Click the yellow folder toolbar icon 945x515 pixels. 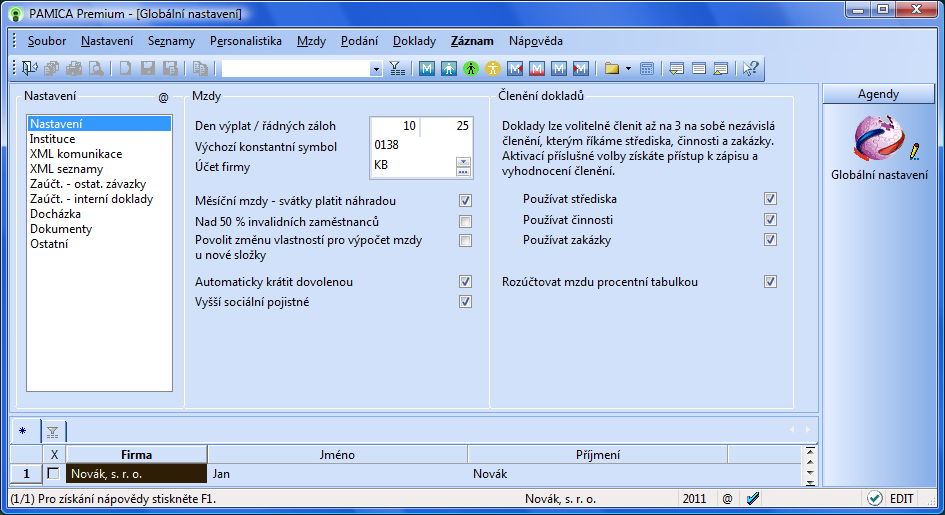pos(612,69)
